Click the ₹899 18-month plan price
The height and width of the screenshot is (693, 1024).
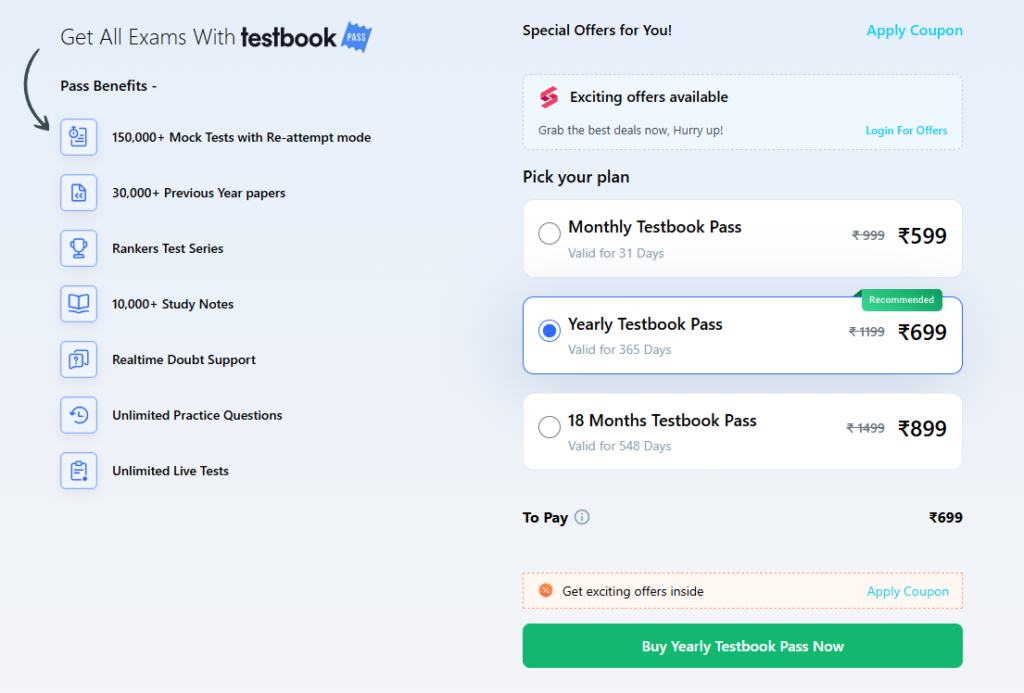[x=922, y=428]
